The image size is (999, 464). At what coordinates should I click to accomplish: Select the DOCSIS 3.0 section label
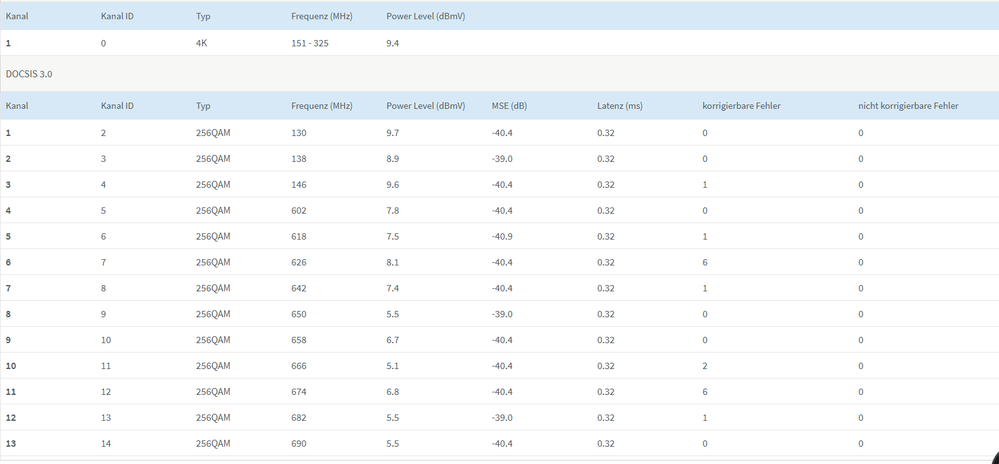pyautogui.click(x=29, y=74)
